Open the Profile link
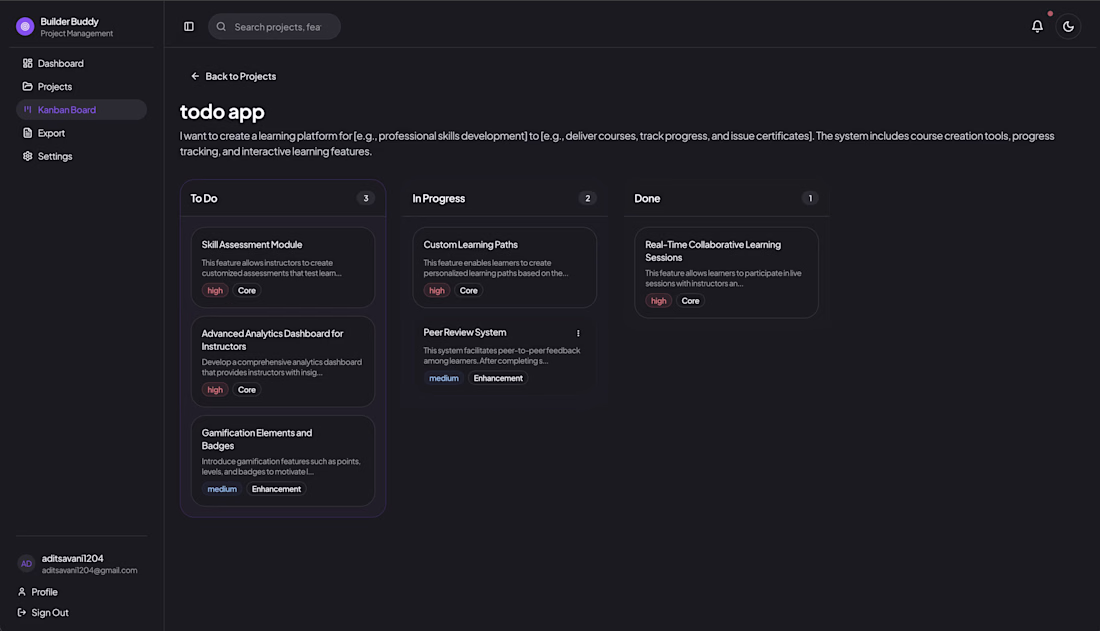1100x631 pixels. click(x=43, y=592)
